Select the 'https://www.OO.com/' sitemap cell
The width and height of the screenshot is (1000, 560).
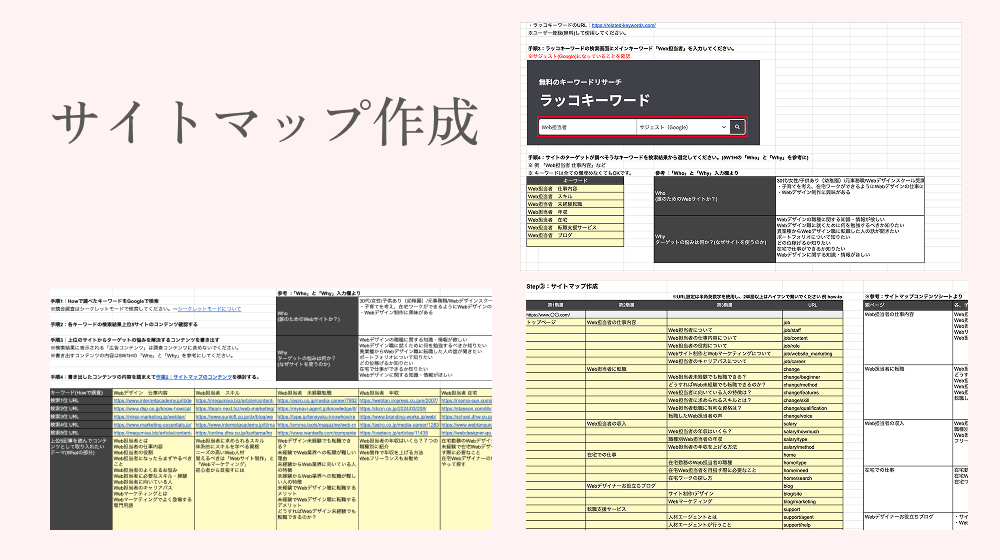[555, 314]
